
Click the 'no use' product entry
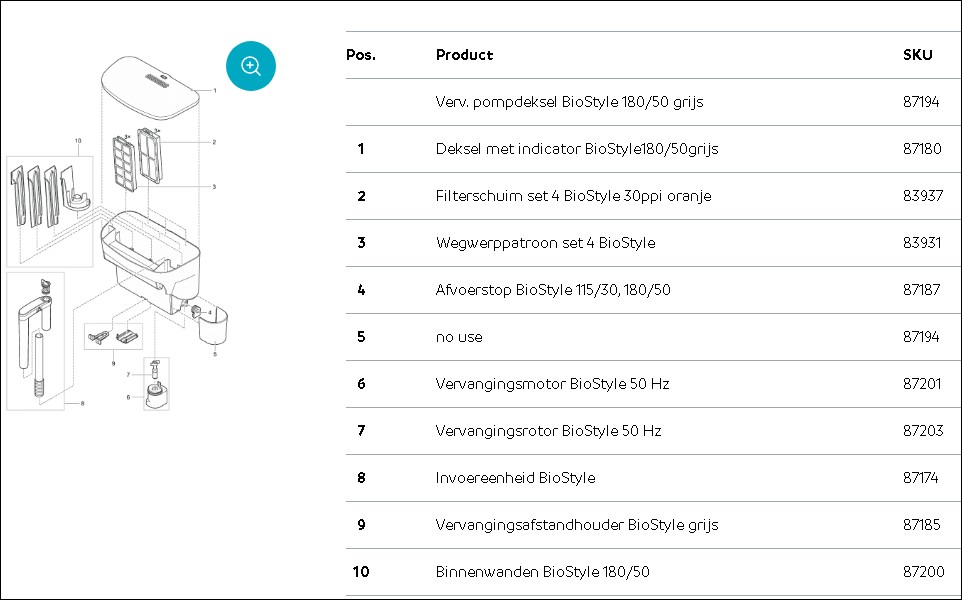pos(459,337)
